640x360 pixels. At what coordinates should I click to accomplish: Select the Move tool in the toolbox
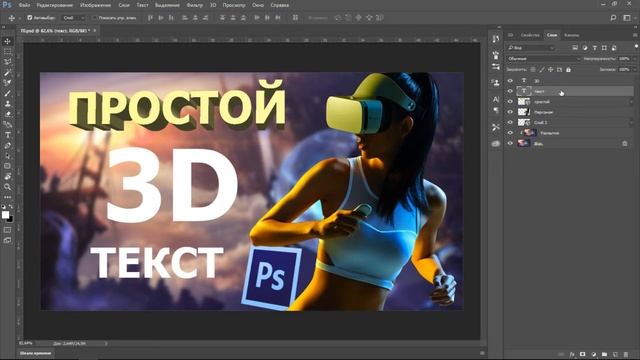coord(7,41)
